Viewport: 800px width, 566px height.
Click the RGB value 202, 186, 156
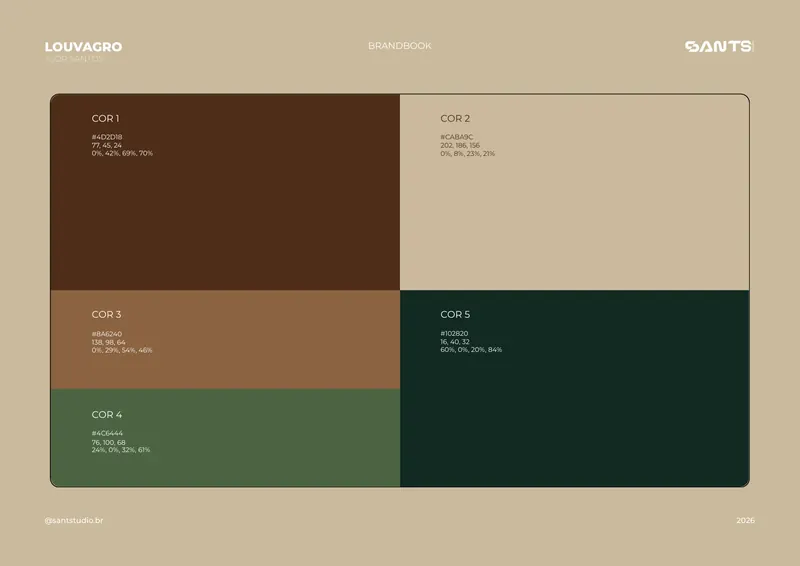coord(460,145)
